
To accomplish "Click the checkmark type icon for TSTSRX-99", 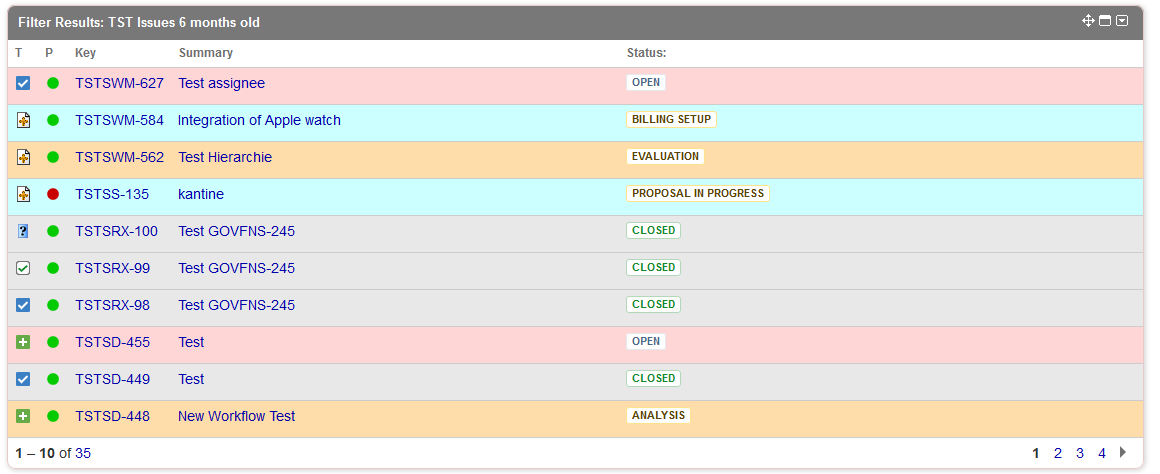I will pyautogui.click(x=23, y=268).
